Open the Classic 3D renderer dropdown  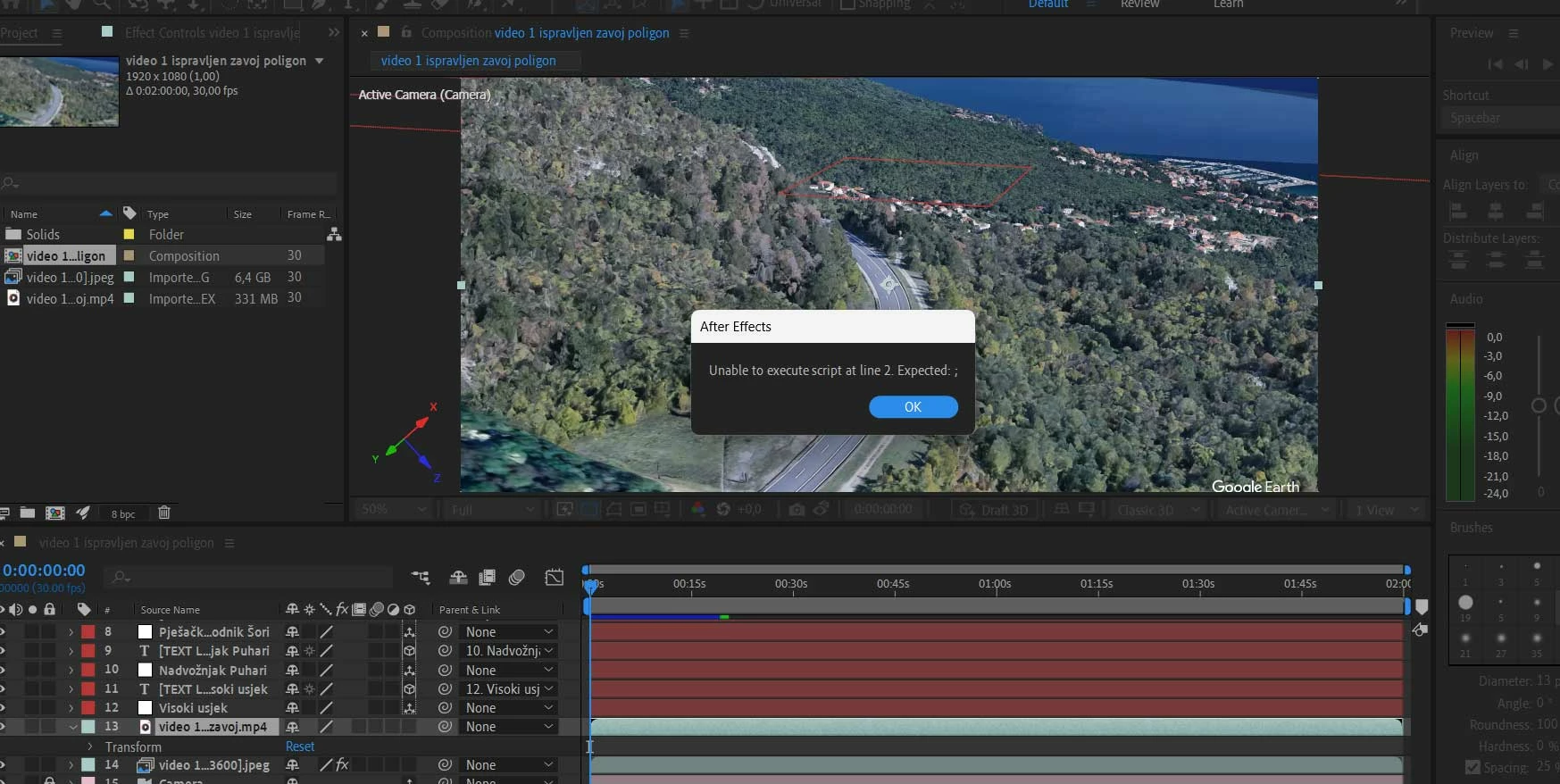1159,509
